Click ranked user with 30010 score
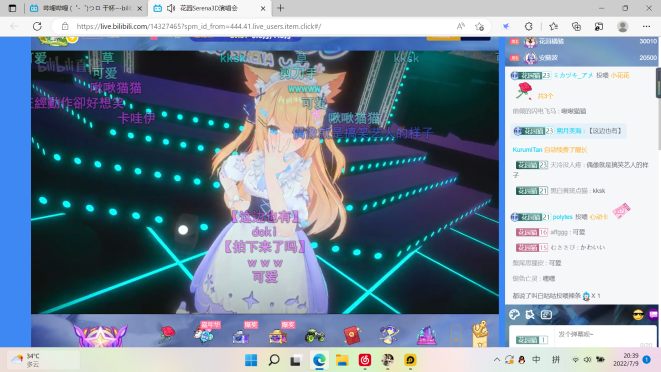The width and height of the screenshot is (661, 372). [x=582, y=41]
